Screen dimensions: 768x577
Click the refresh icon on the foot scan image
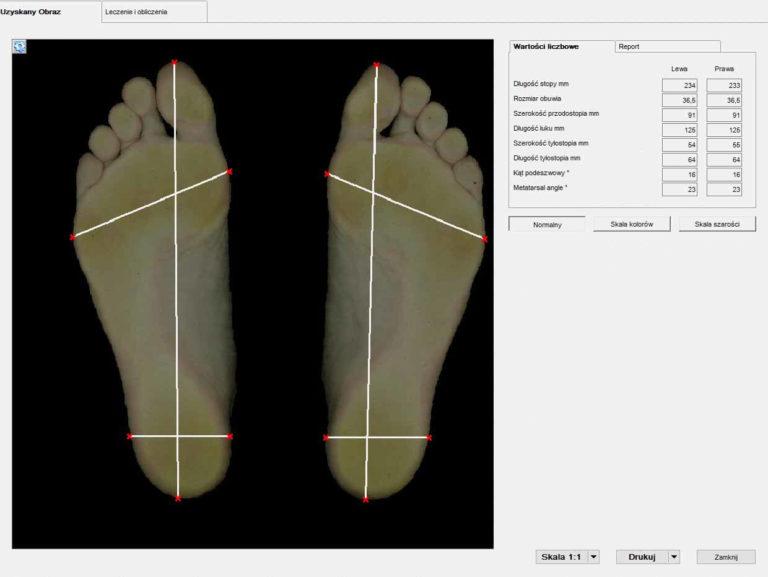[19, 47]
